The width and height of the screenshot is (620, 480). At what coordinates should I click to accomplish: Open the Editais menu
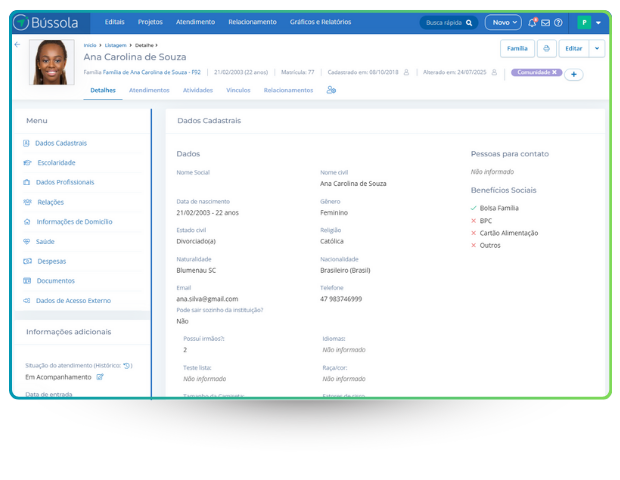[115, 22]
